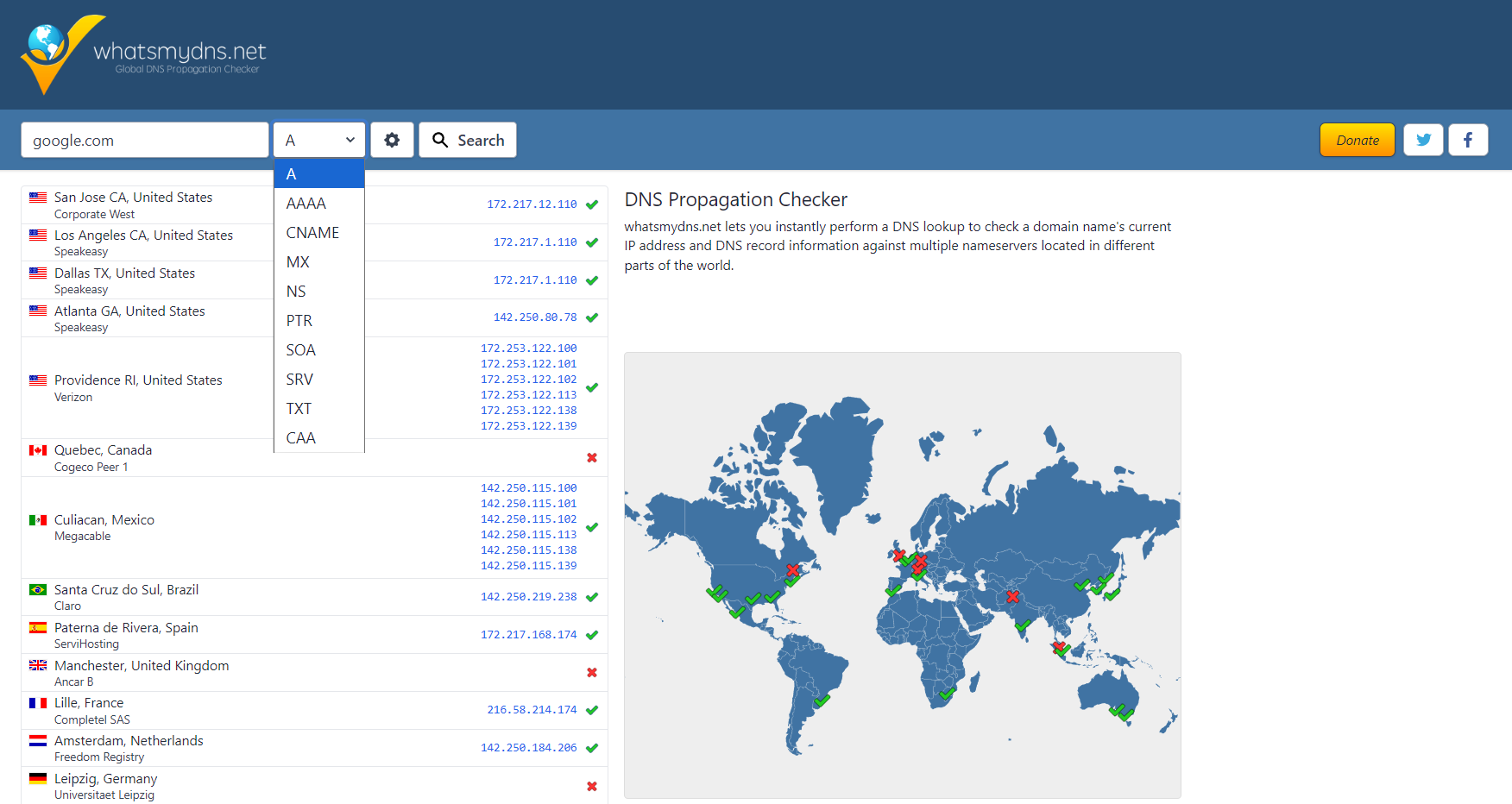Click Culiacan, Mexico location text
The height and width of the screenshot is (804, 1512).
click(x=104, y=520)
